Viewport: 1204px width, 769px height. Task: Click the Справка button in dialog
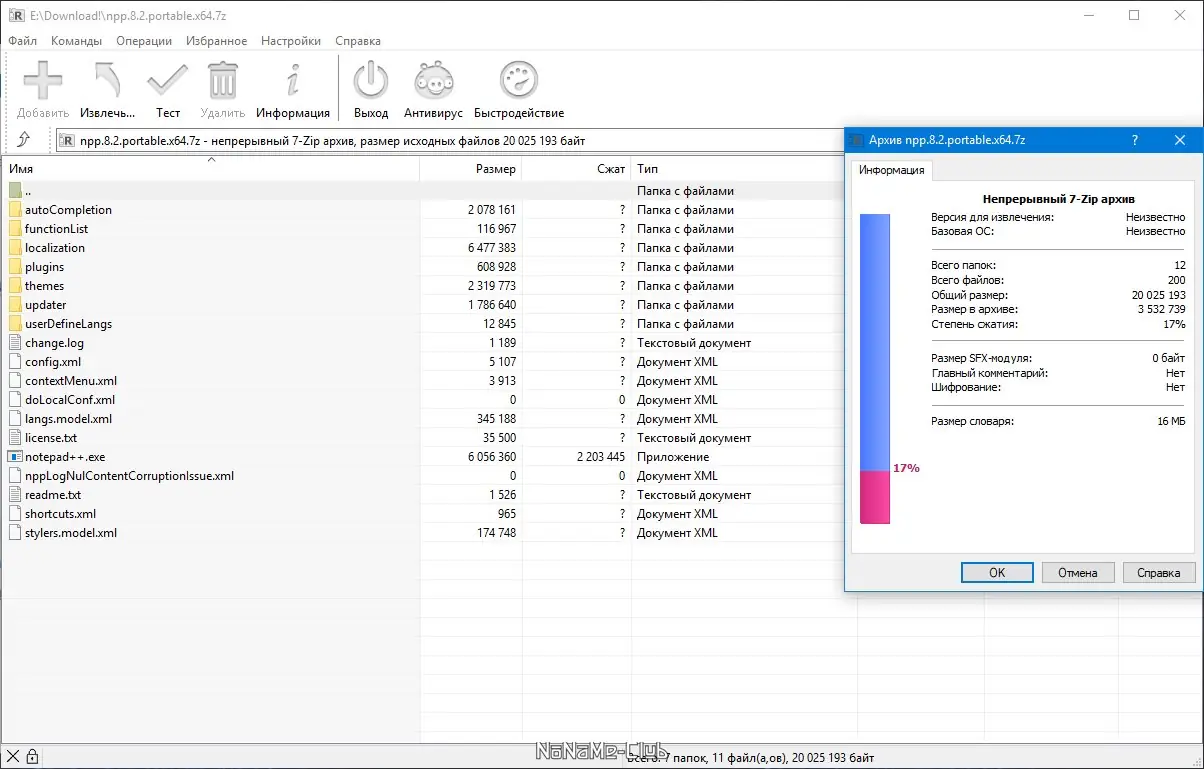1159,573
